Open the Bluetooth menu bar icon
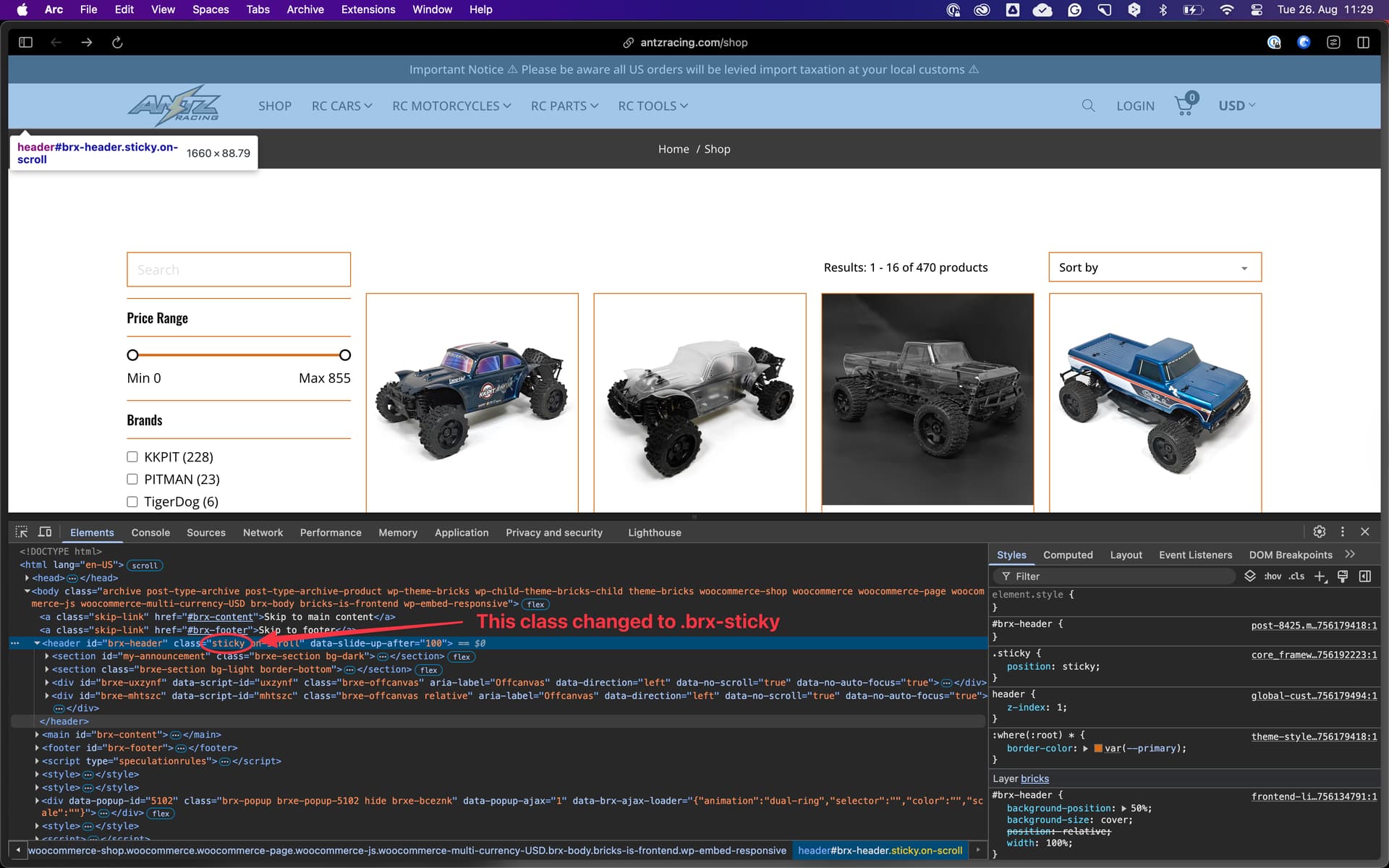 coord(1163,9)
